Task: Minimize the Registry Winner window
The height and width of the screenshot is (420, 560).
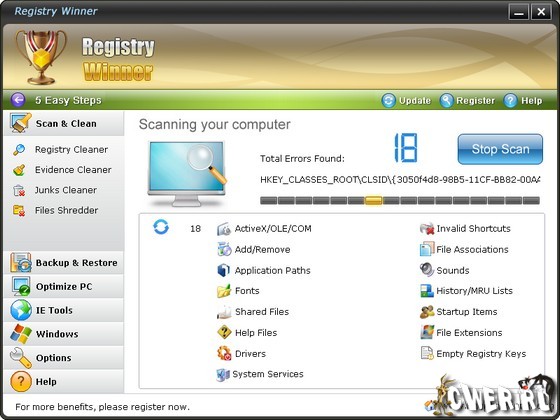Action: (x=519, y=12)
